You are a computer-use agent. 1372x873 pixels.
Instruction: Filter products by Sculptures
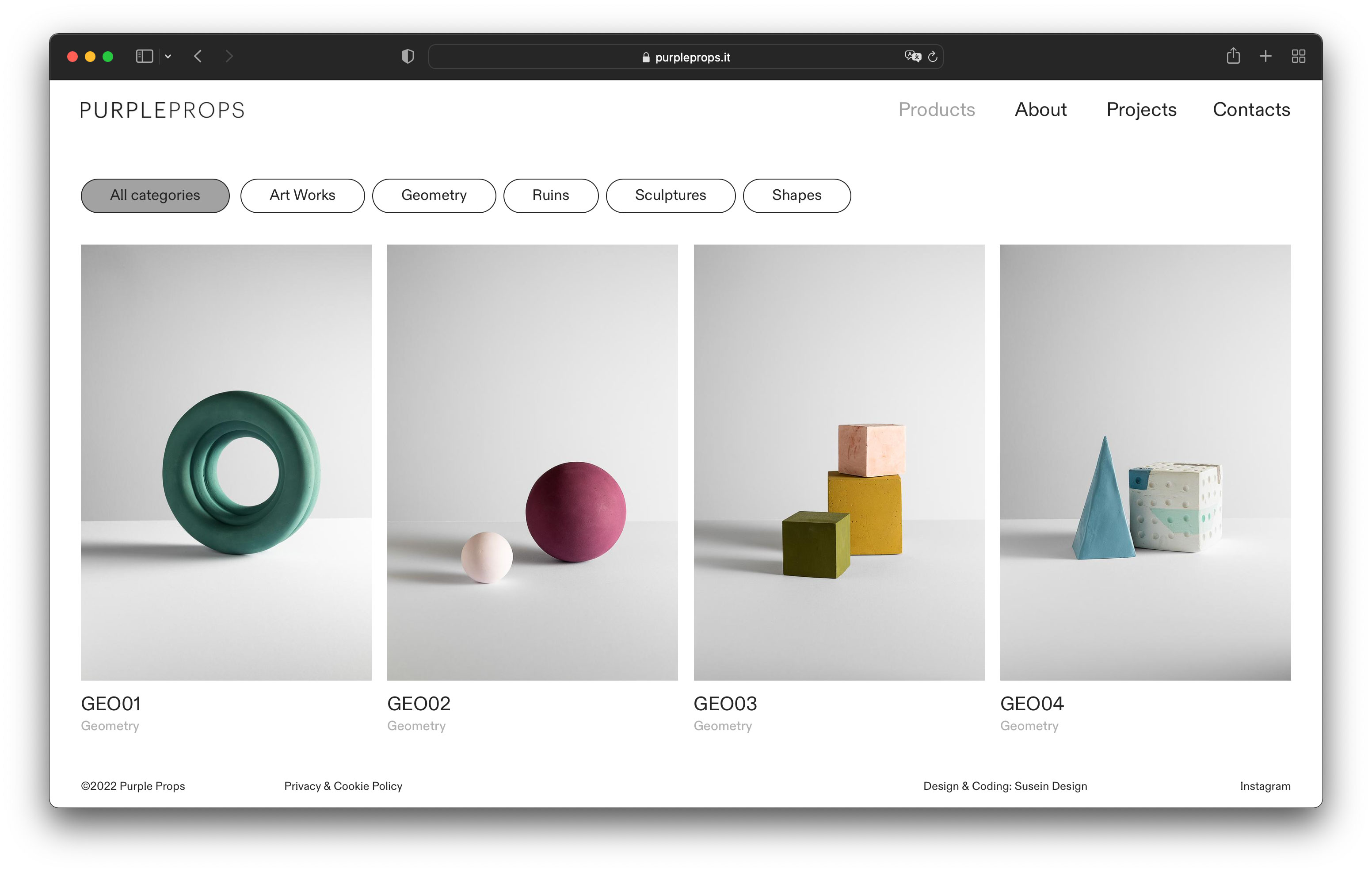point(670,195)
